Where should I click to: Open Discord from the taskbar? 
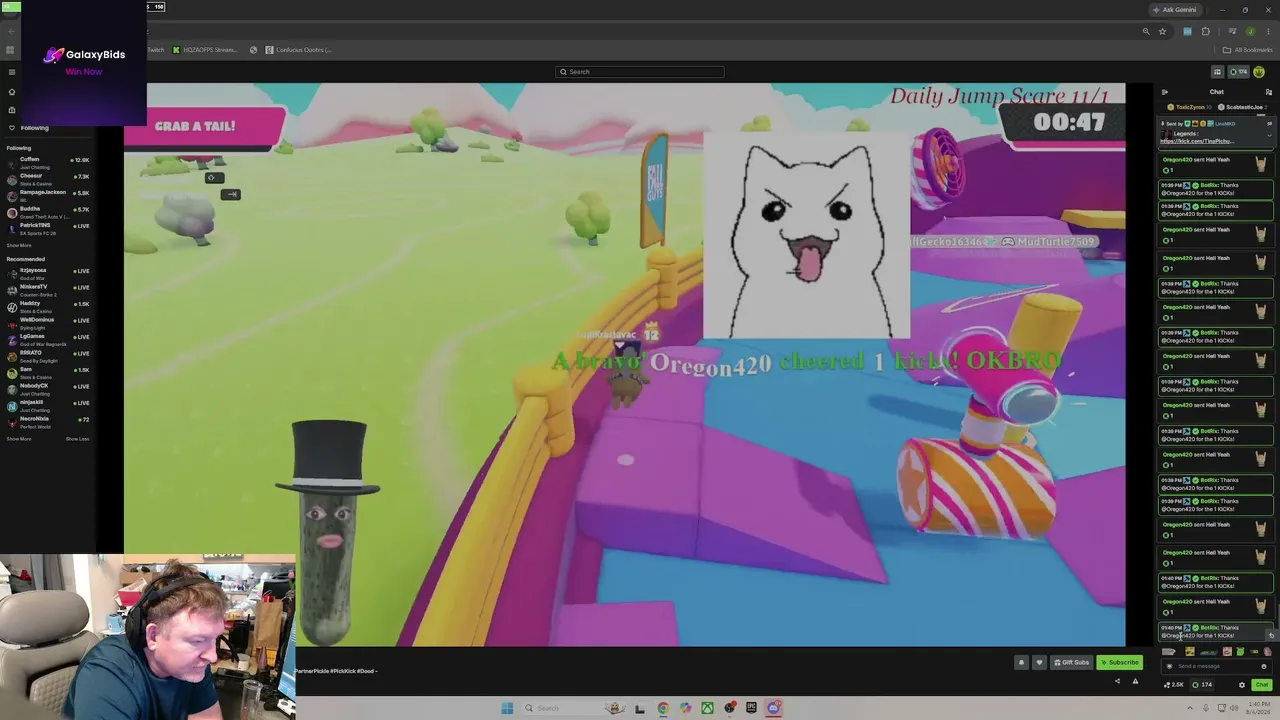coord(773,708)
